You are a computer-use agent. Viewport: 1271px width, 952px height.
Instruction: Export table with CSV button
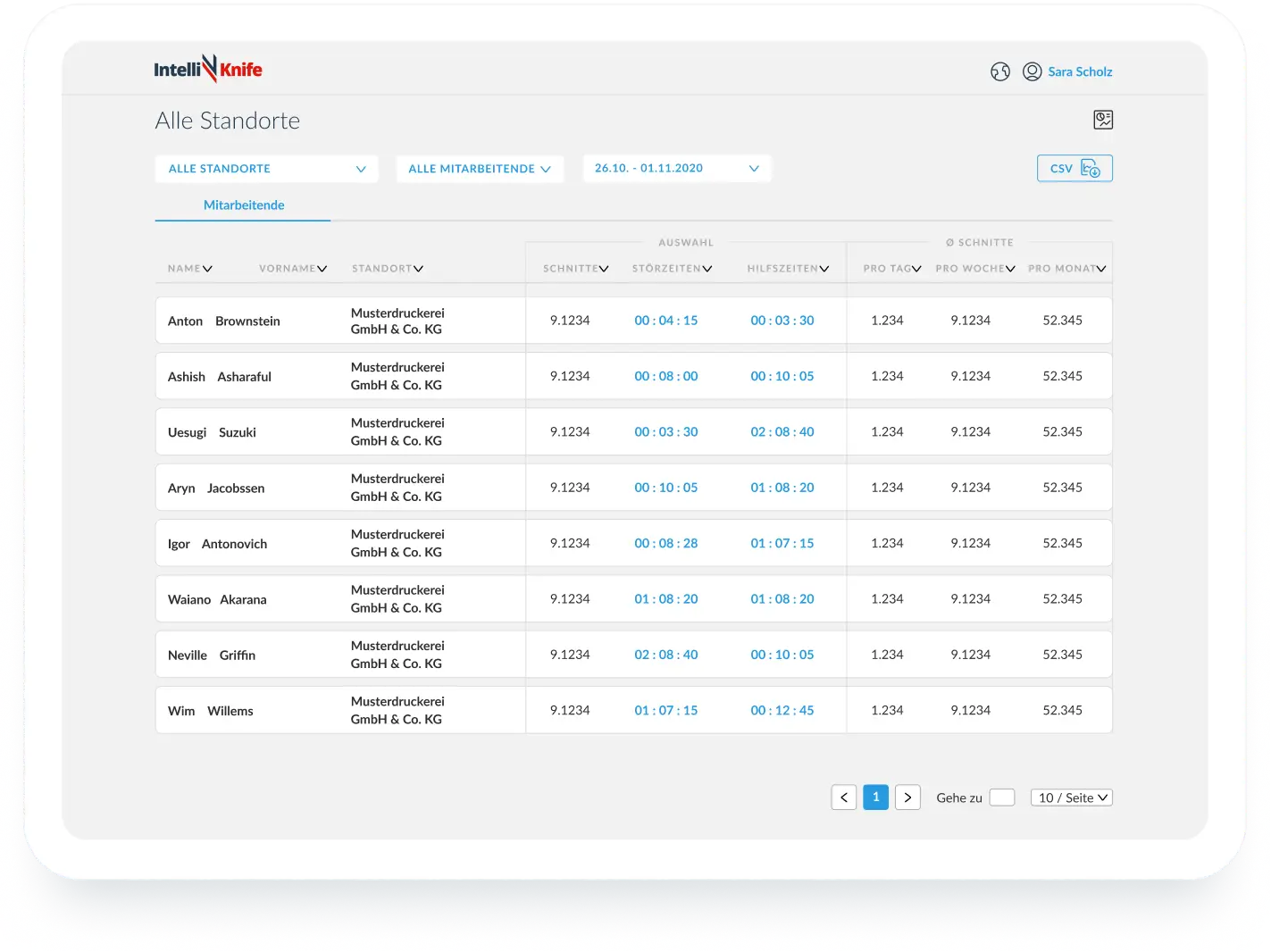point(1074,168)
